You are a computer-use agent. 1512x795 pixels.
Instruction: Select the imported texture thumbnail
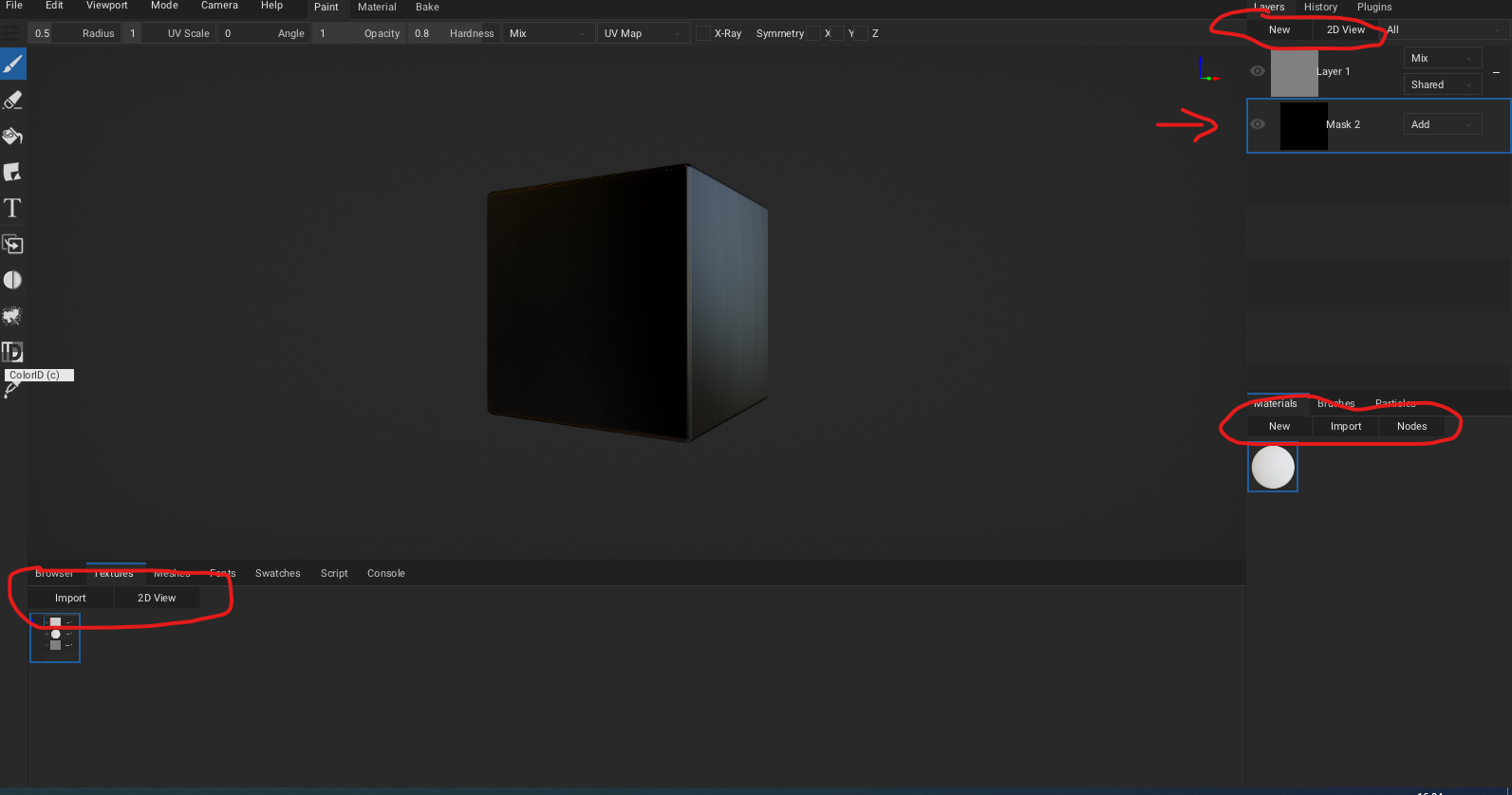coord(55,638)
